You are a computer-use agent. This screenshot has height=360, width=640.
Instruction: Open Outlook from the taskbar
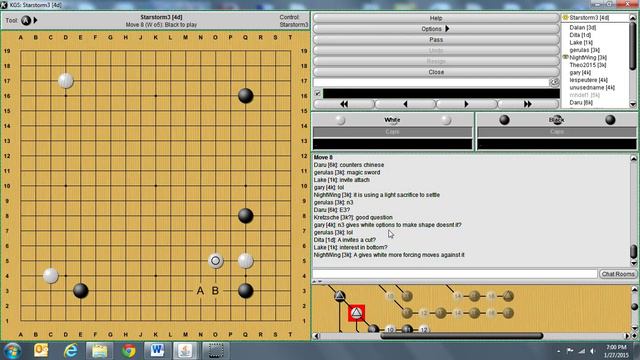(x=41, y=351)
